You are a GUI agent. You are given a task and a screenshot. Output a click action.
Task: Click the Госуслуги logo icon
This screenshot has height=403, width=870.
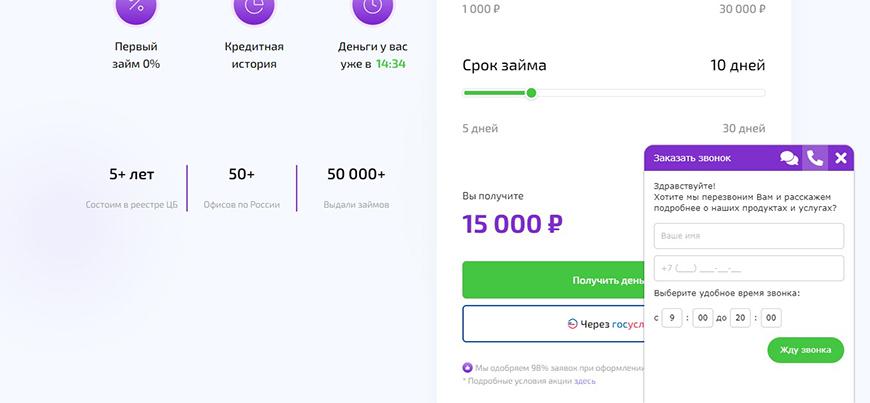click(x=572, y=324)
